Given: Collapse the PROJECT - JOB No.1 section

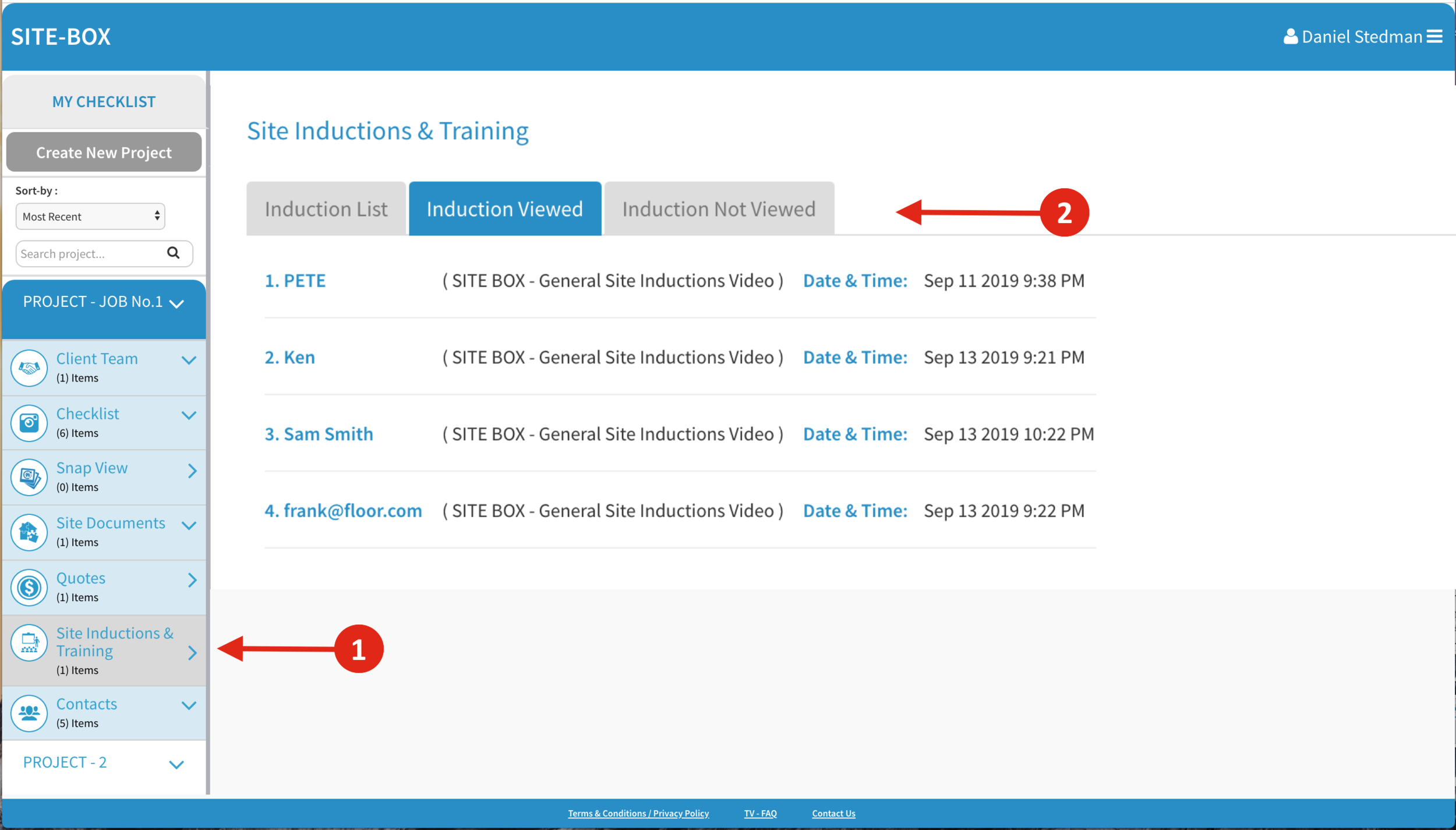Looking at the screenshot, I should point(176,303).
